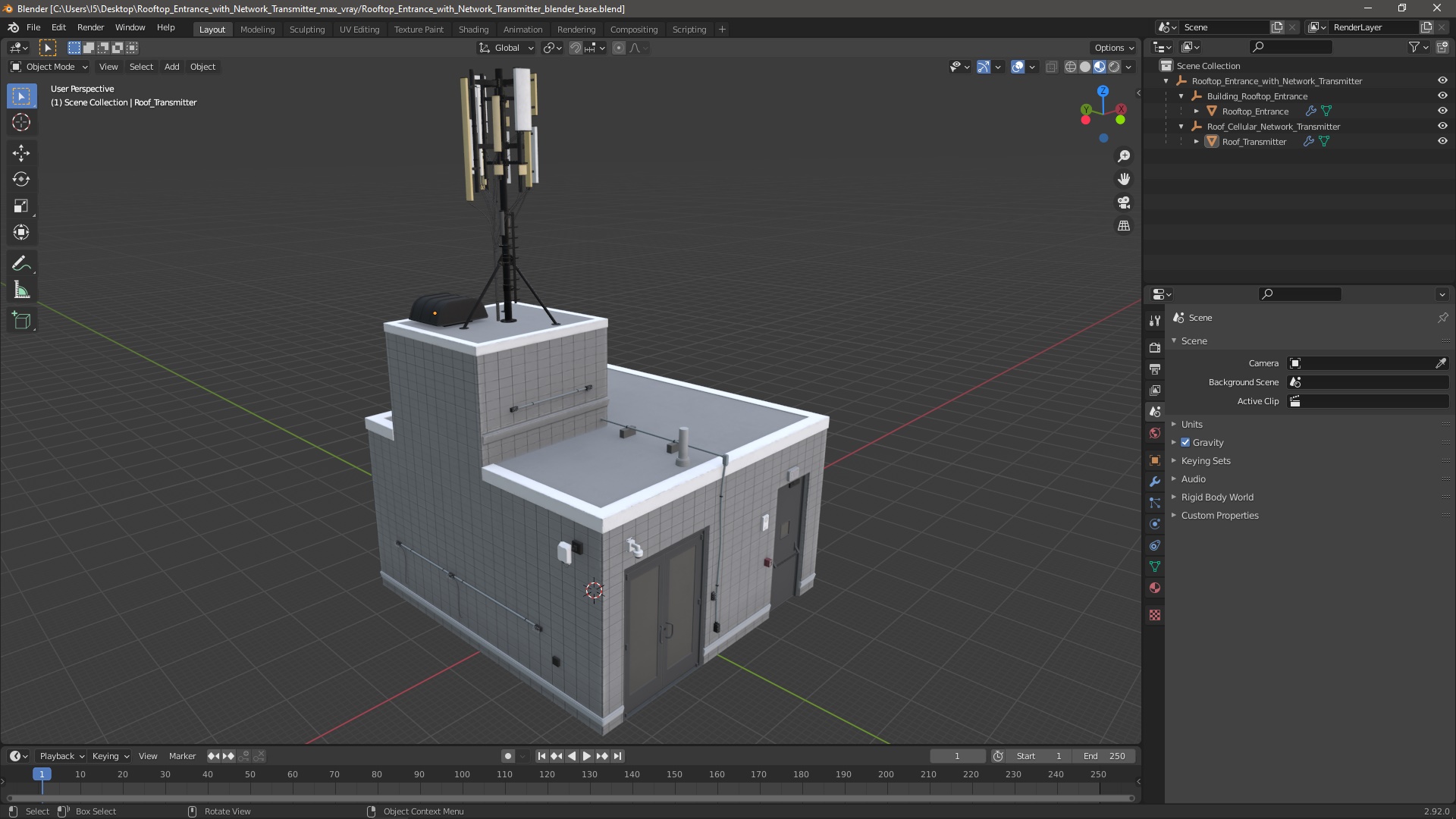Image resolution: width=1456 pixels, height=819 pixels.
Task: Expand Custom Properties panel
Action: tap(1219, 516)
